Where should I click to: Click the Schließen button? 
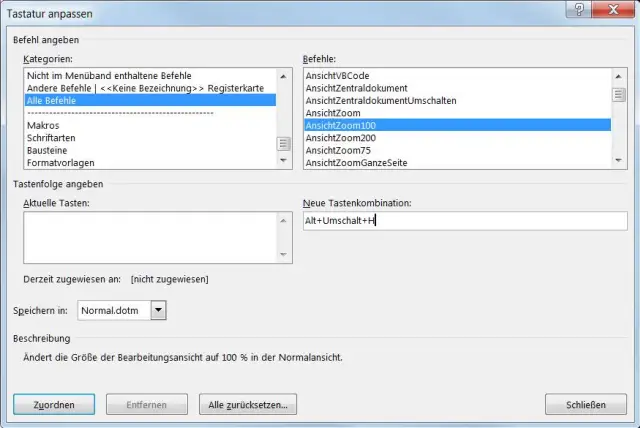click(586, 404)
